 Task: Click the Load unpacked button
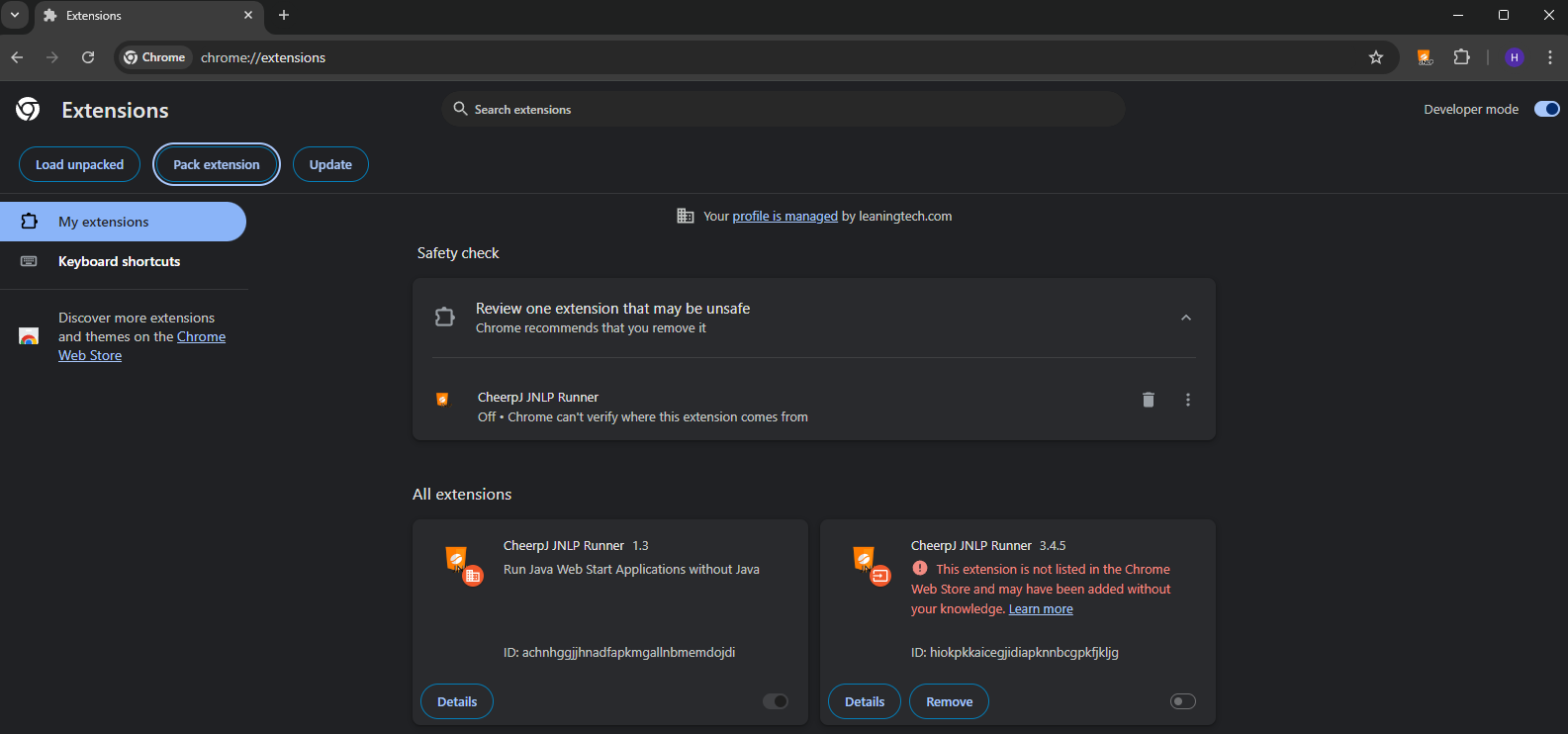pyautogui.click(x=79, y=164)
